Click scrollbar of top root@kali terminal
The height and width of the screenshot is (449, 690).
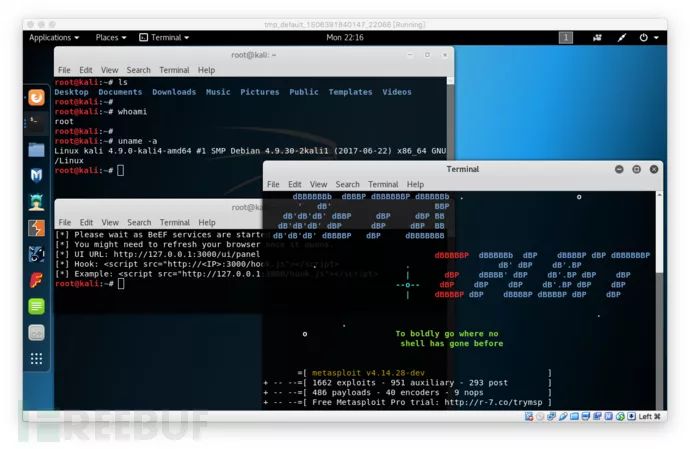click(x=450, y=118)
